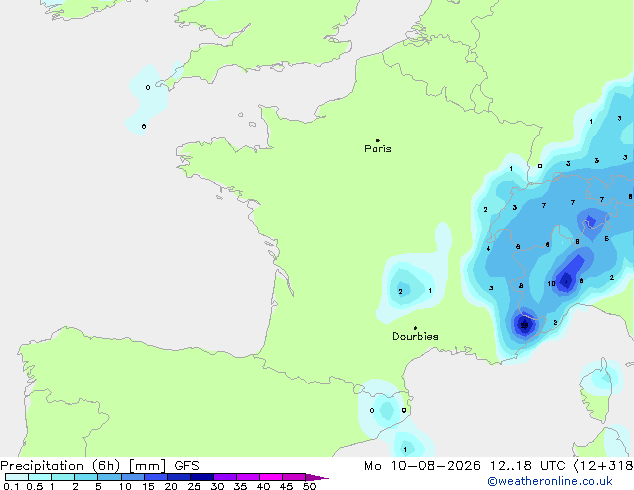
Task: Click the legend value 50
Action: click(x=309, y=486)
